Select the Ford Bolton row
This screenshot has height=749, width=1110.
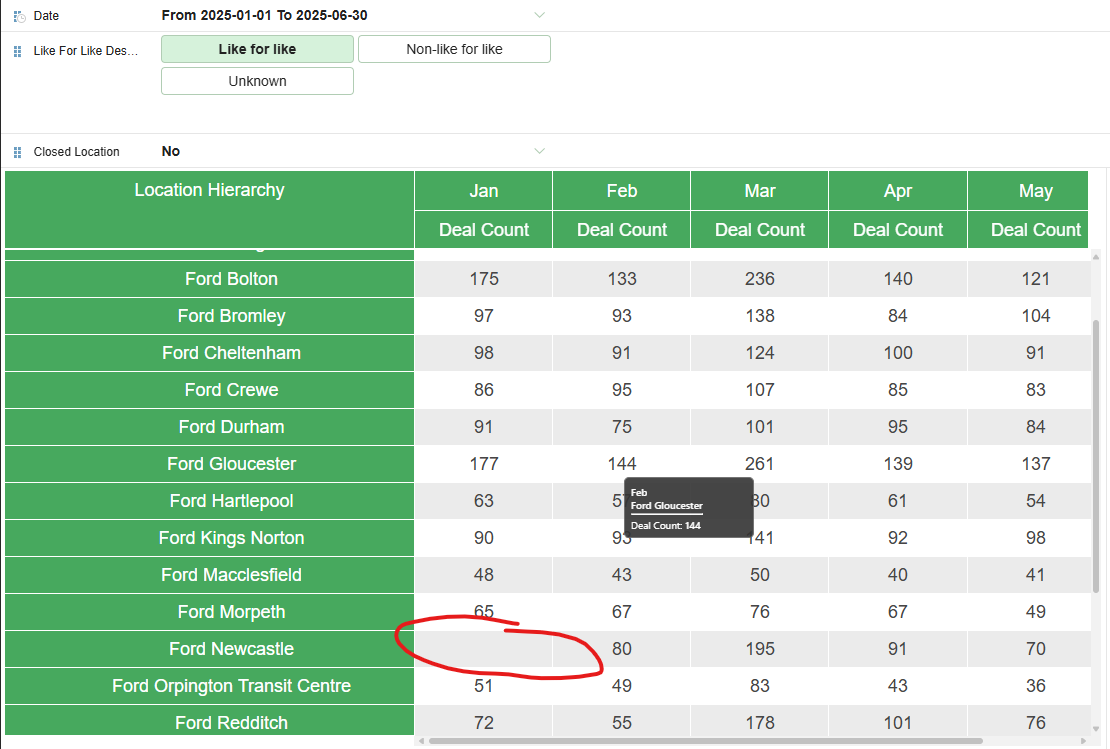(x=210, y=279)
